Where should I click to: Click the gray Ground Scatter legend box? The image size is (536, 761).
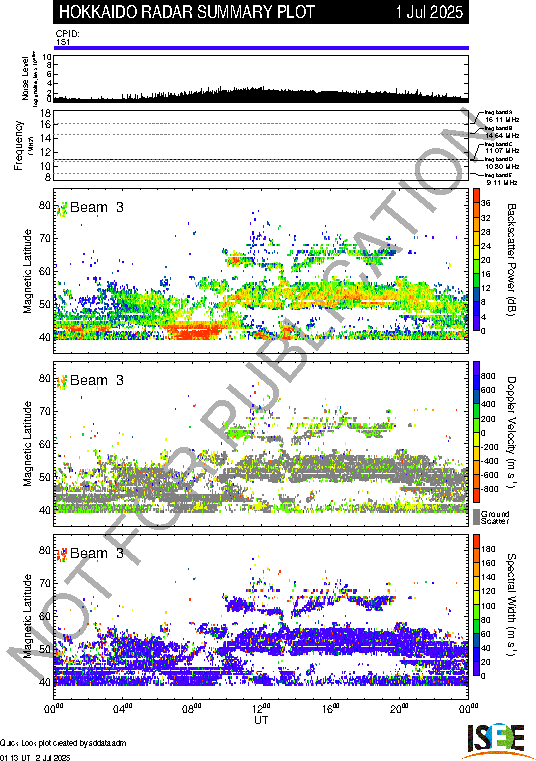[x=477, y=517]
